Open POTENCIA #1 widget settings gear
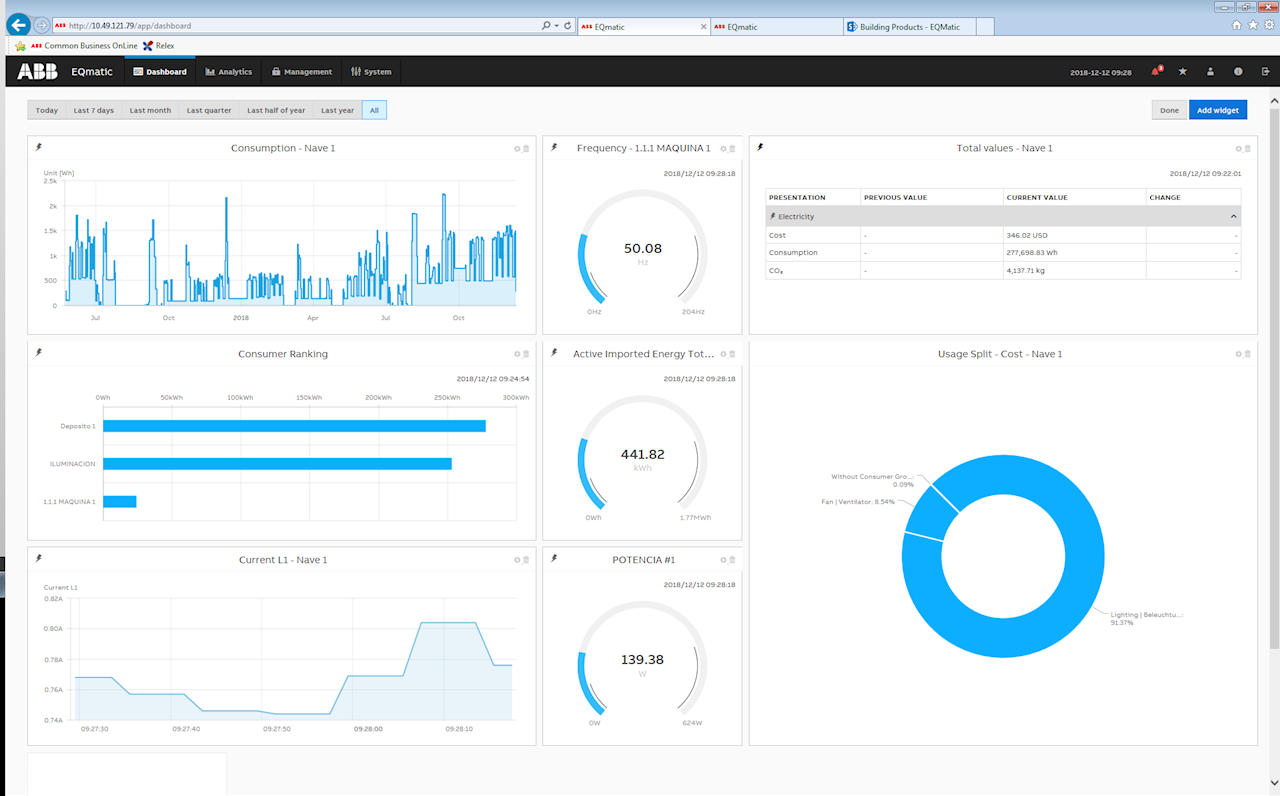1280x796 pixels. coord(723,560)
